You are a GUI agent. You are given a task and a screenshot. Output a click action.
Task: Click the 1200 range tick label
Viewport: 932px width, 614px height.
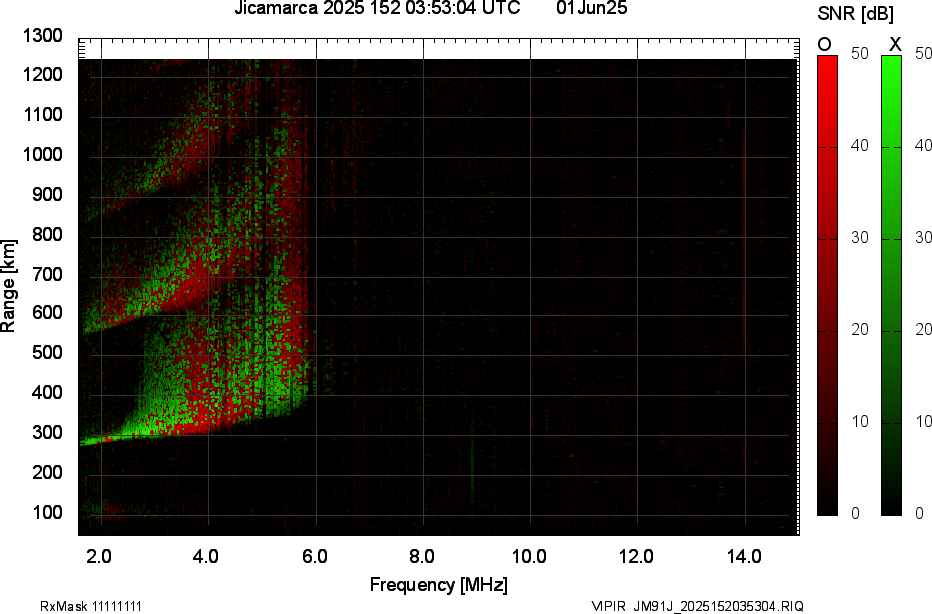(42, 74)
